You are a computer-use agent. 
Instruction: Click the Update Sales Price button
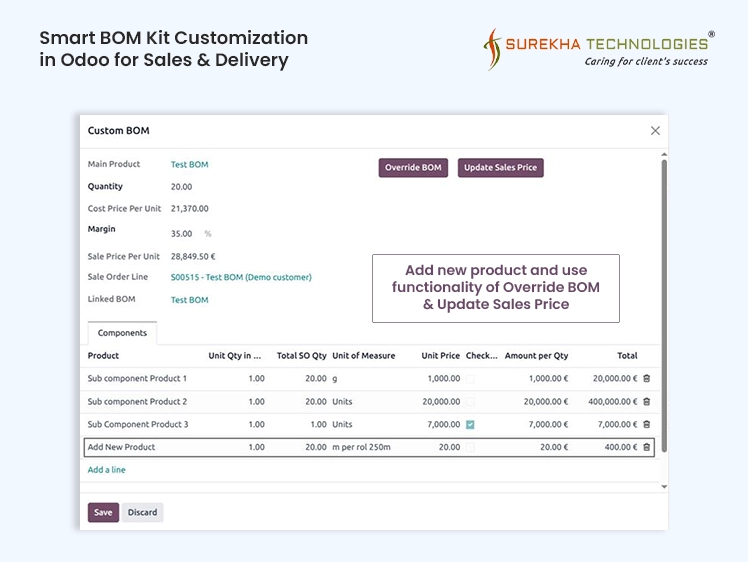coord(500,168)
